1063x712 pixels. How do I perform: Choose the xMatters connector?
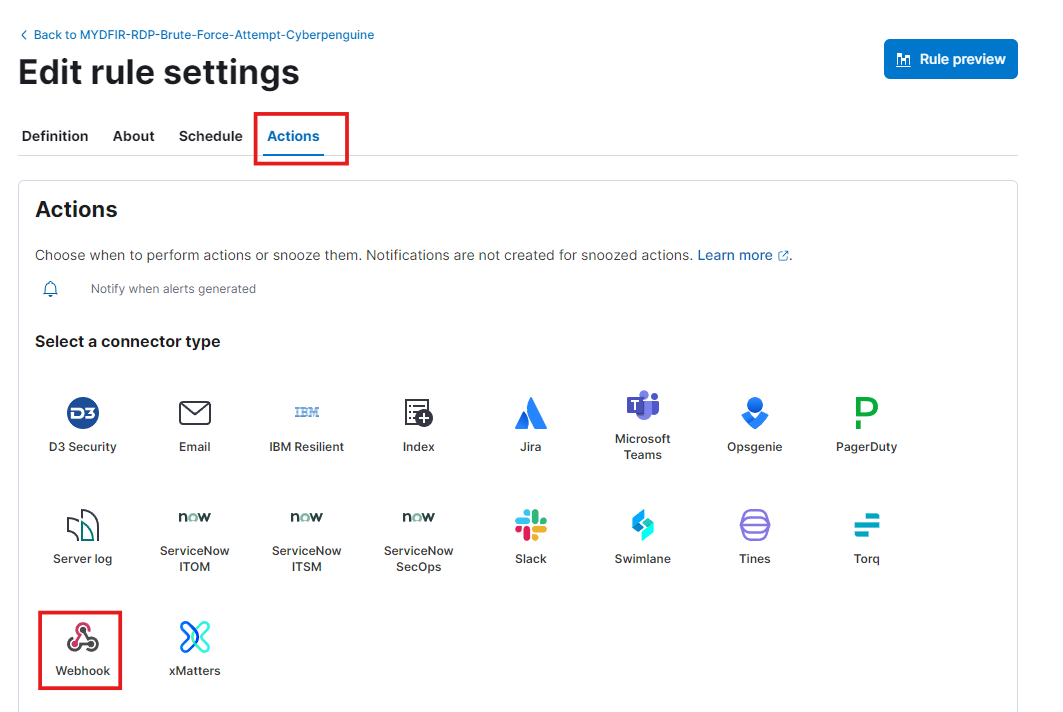(x=195, y=650)
